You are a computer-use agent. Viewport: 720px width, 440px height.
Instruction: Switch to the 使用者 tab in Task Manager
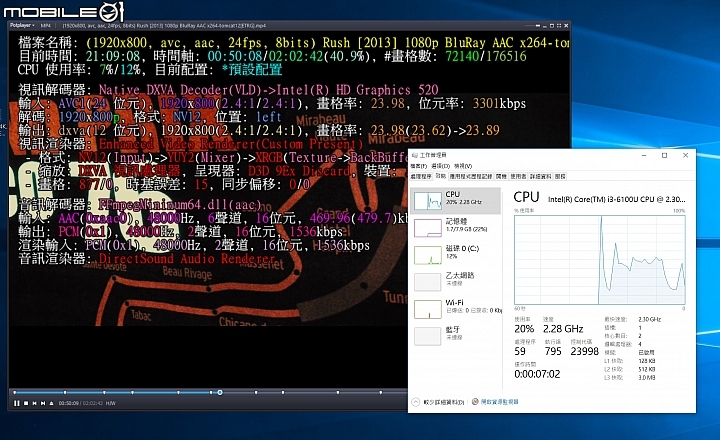(518, 176)
